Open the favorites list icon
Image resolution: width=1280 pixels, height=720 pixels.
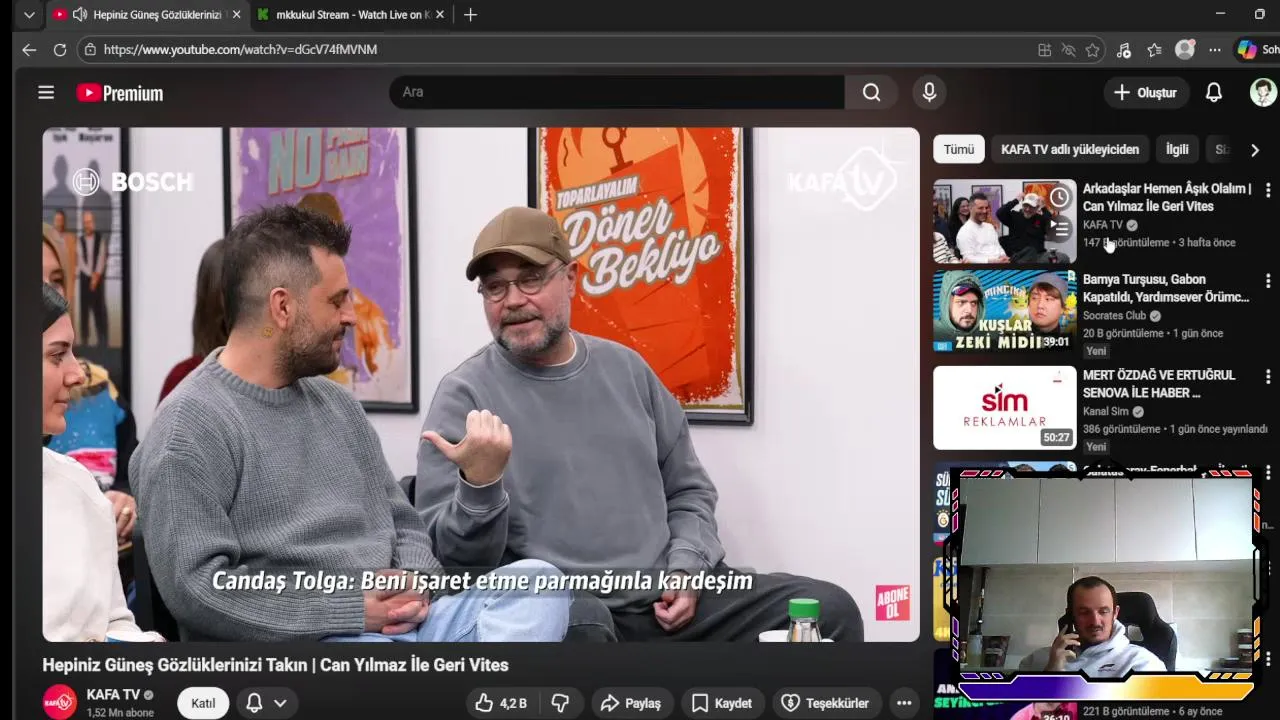[1154, 50]
